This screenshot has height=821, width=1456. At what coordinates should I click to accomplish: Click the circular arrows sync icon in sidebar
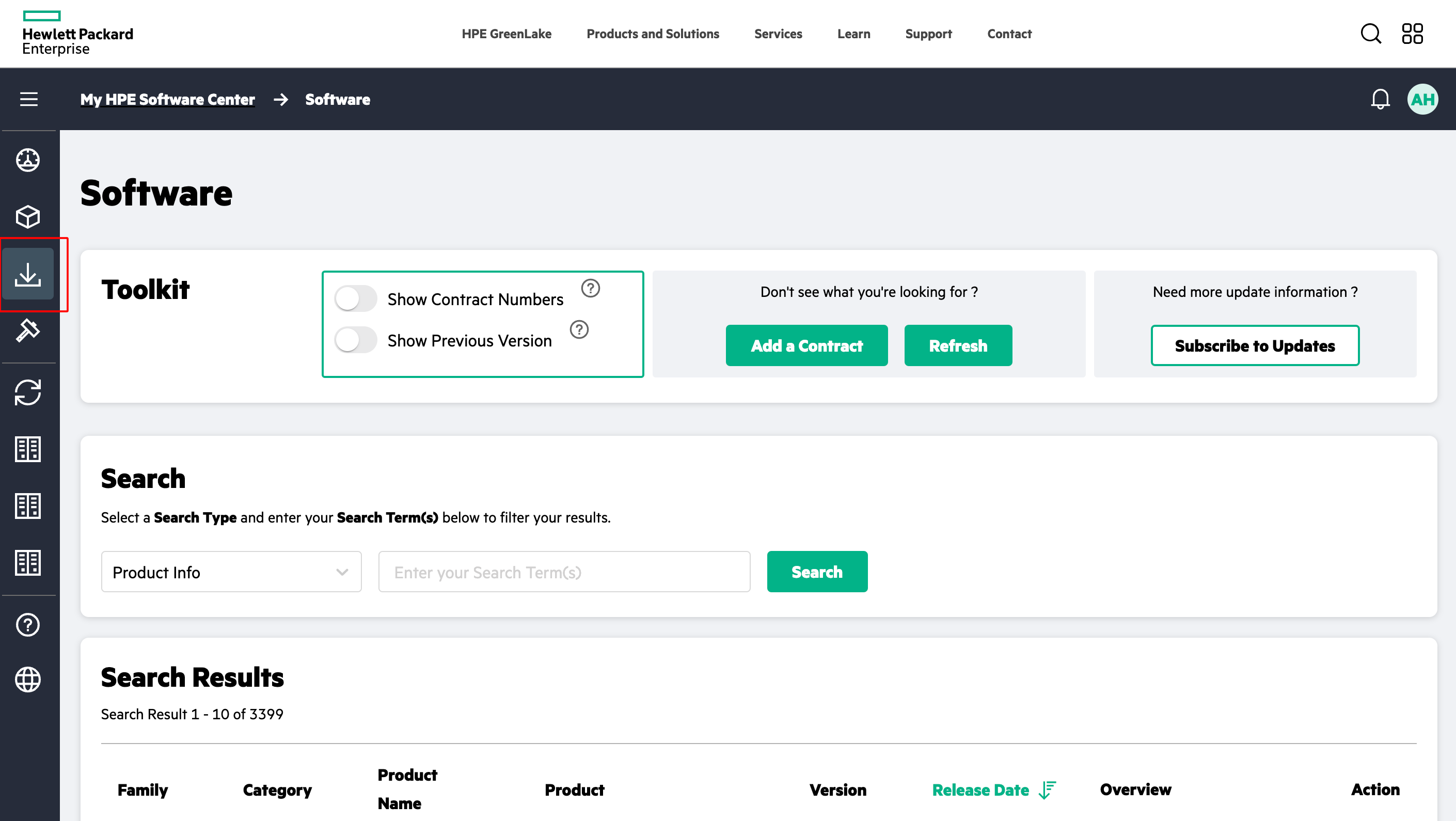click(28, 392)
